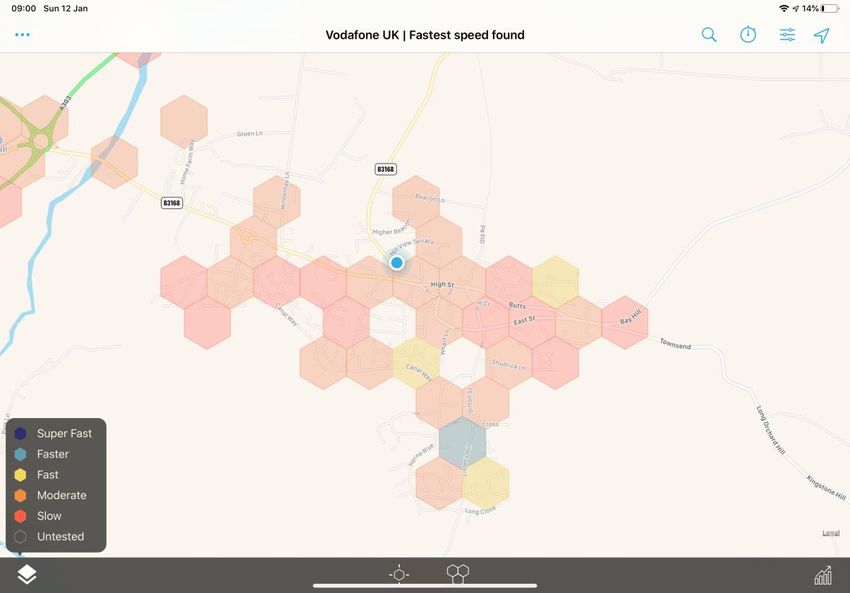Tap the hexagon over Beacon Ln
This screenshot has width=850, height=593.
416,202
